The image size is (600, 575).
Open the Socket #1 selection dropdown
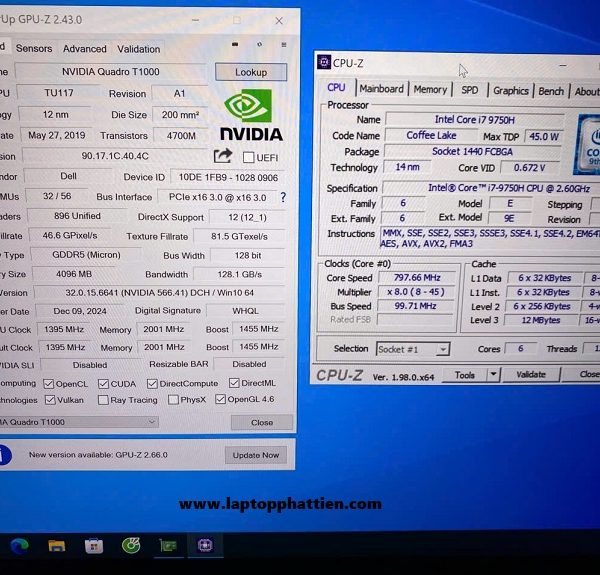413,349
